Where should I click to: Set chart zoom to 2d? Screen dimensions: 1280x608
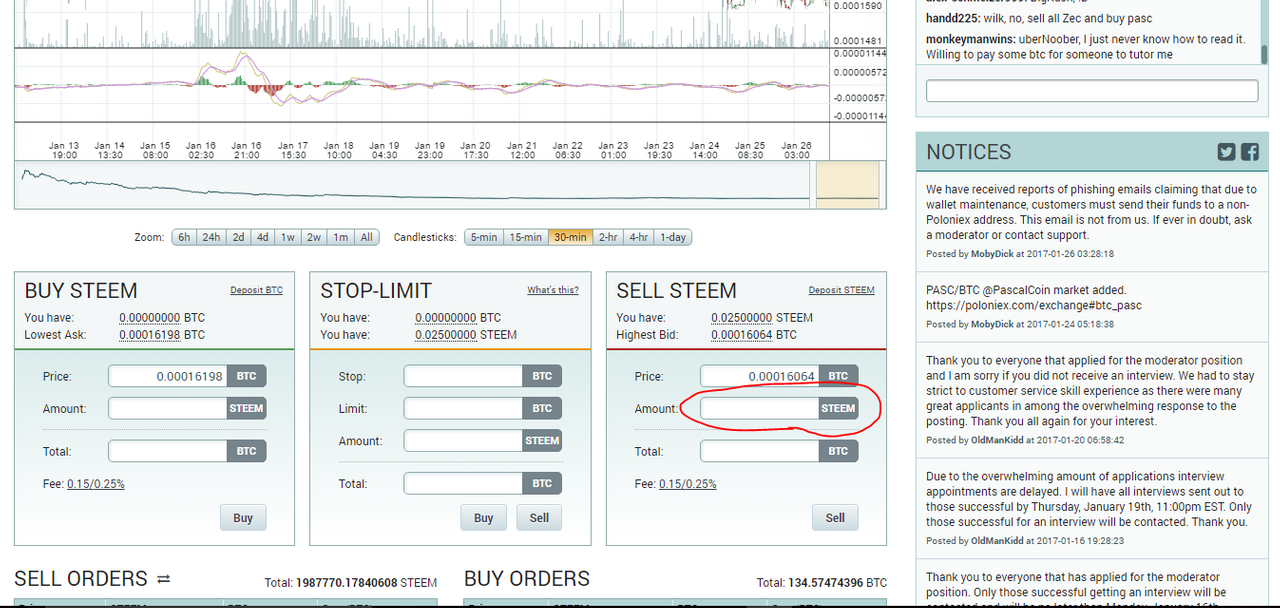point(238,237)
